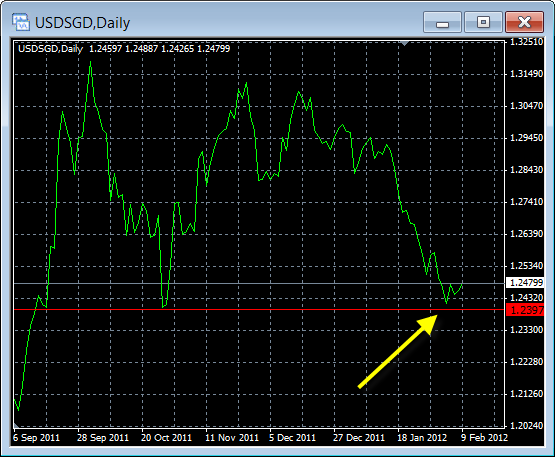
Task: Minimize the USDSGD,Daily chart window
Action: [442, 22]
